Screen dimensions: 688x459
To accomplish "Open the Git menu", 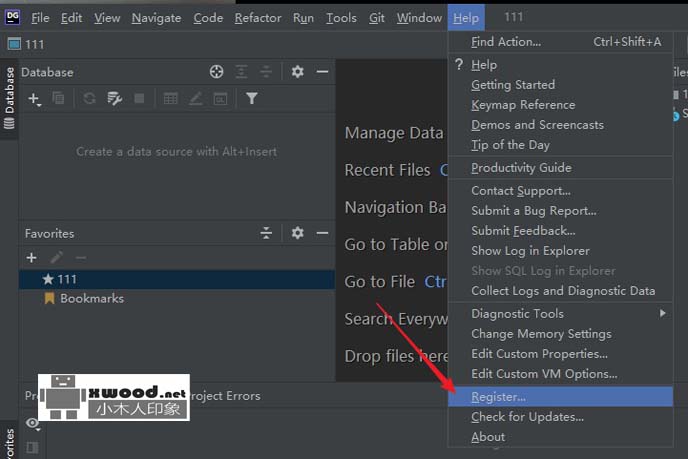I will click(x=376, y=18).
